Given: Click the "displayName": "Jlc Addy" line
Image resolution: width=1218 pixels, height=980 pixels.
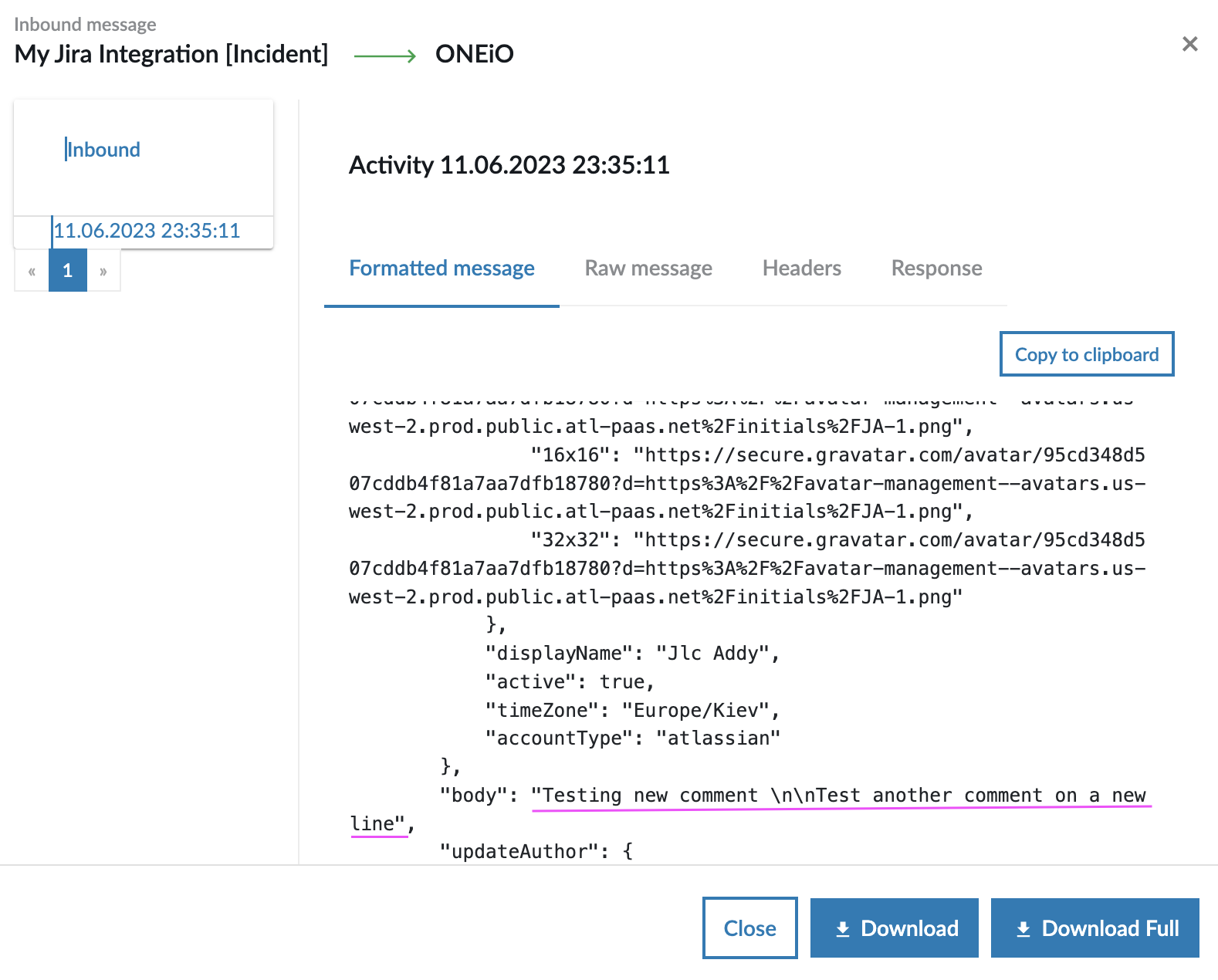Looking at the screenshot, I should pyautogui.click(x=632, y=654).
